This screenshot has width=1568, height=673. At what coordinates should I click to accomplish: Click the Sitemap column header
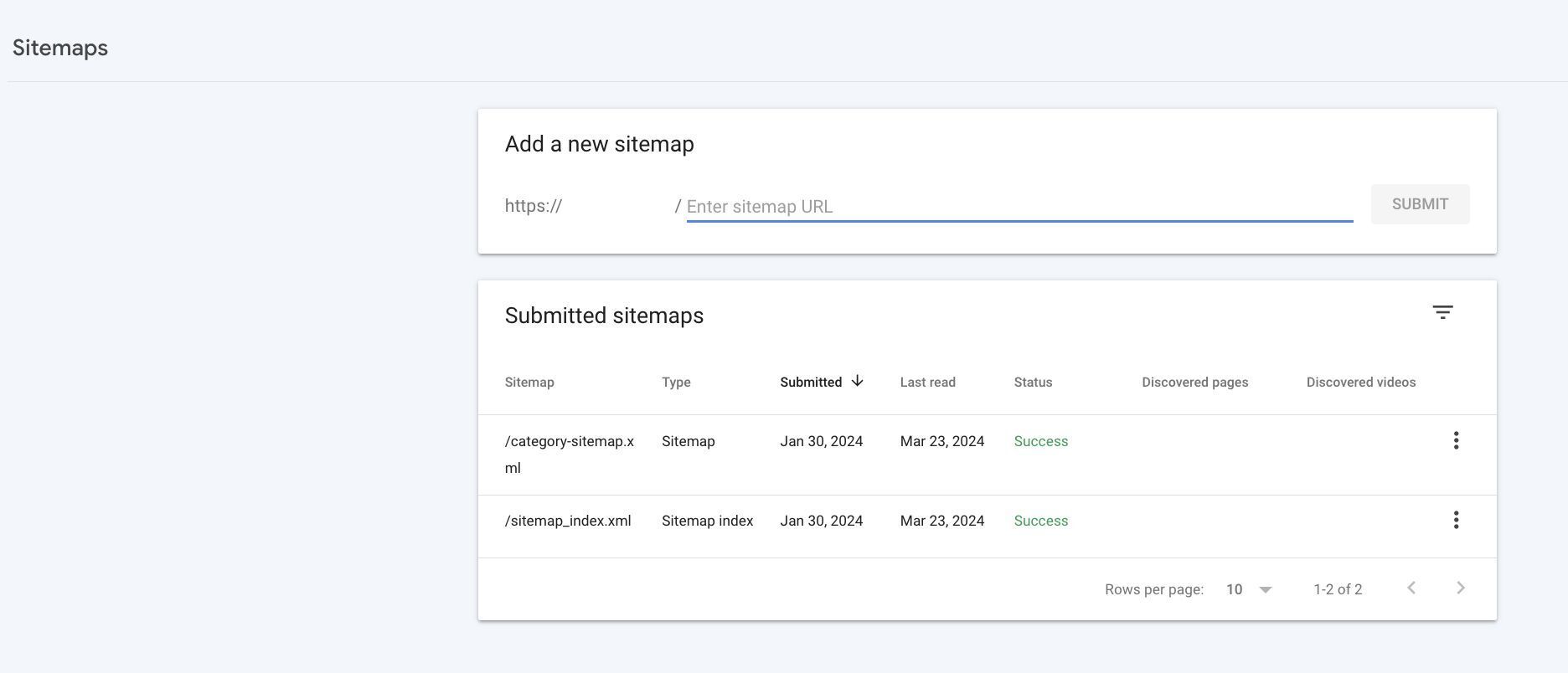tap(529, 383)
